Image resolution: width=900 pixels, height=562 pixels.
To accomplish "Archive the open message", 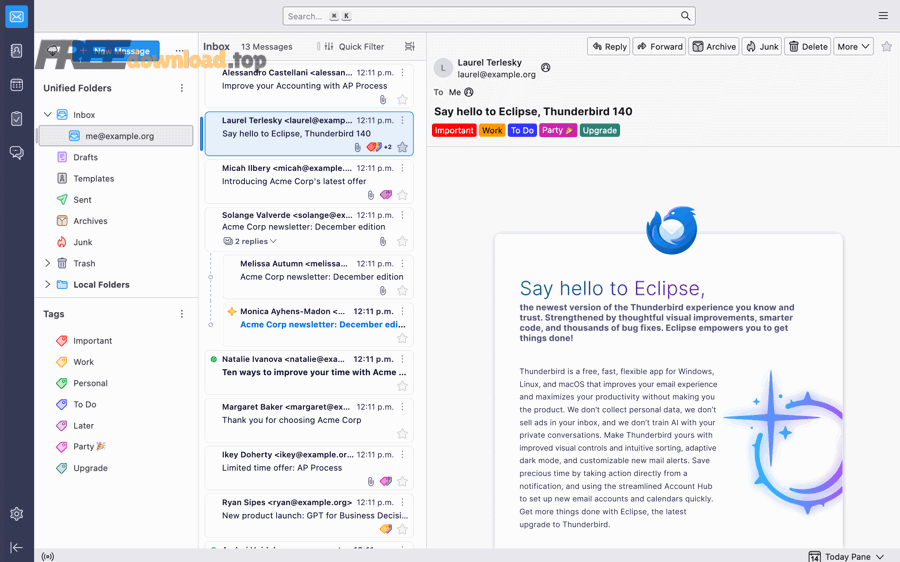I will point(713,46).
